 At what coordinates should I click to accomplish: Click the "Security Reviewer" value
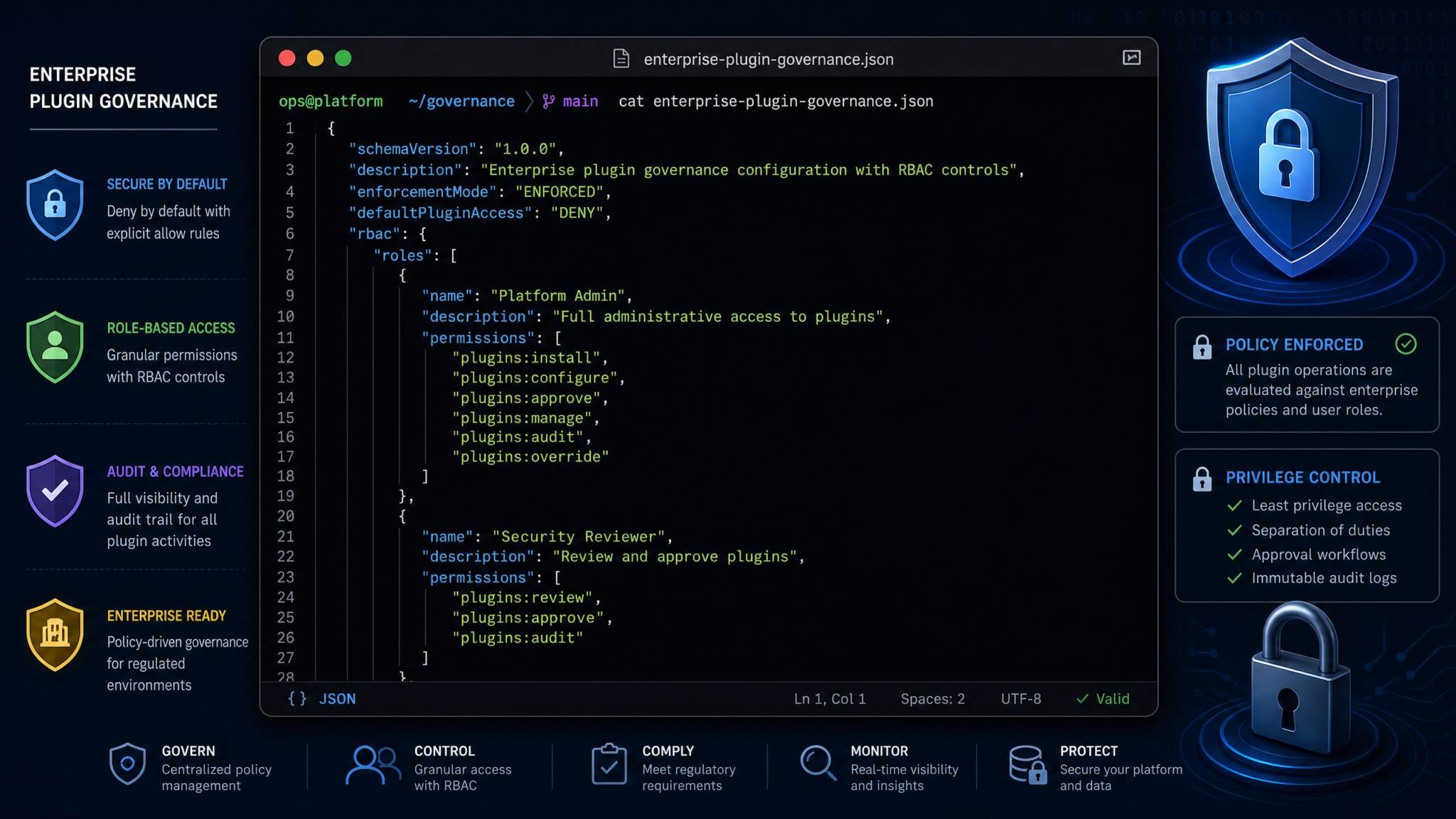click(579, 537)
